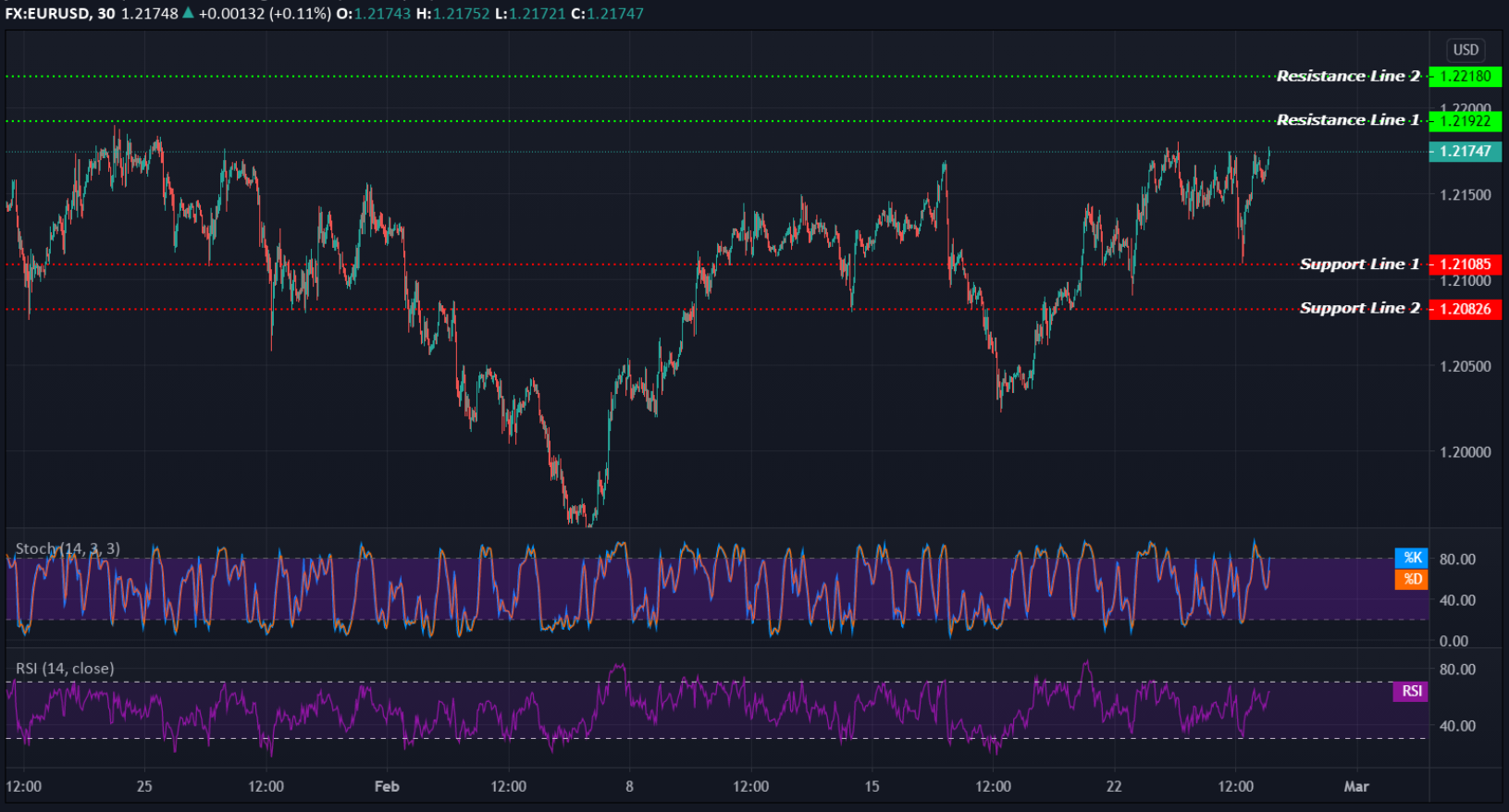Click the USD currency button
The height and width of the screenshot is (812, 1509).
click(x=1466, y=50)
